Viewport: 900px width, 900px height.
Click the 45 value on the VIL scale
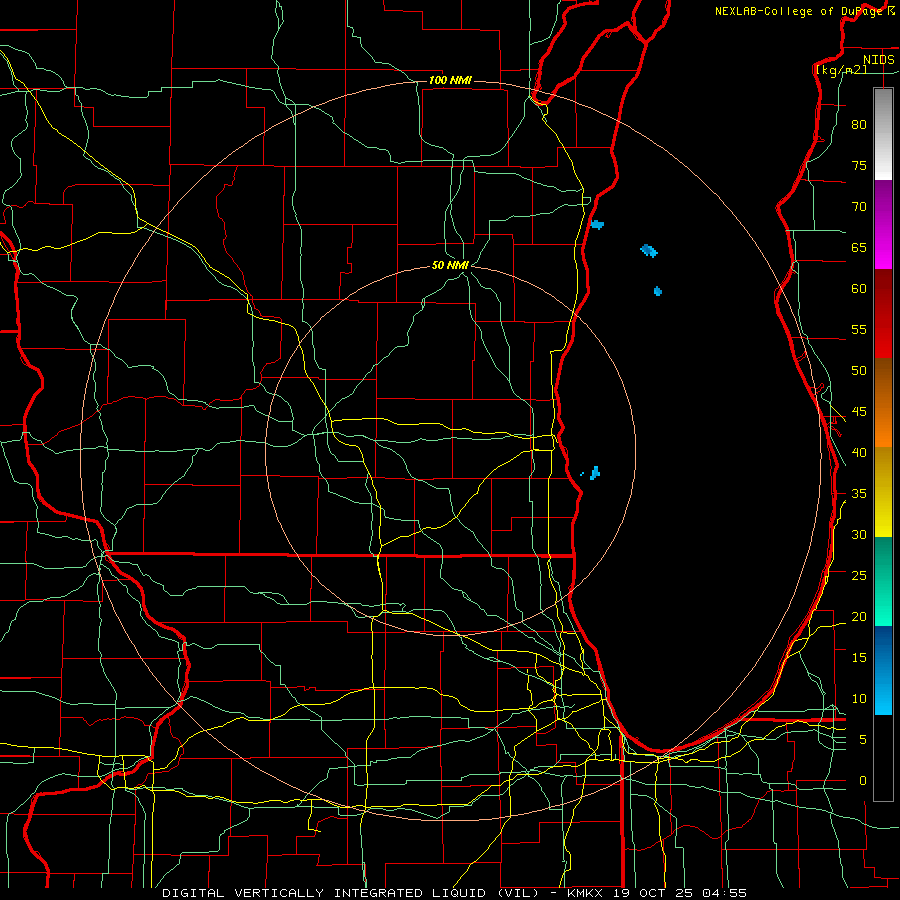pos(859,412)
